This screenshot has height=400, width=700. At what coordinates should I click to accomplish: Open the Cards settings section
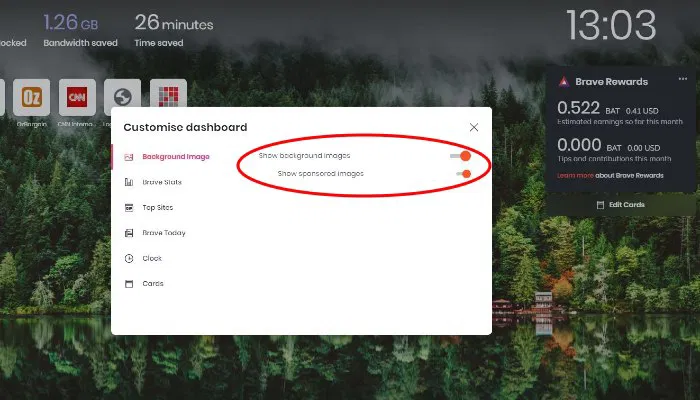(152, 284)
